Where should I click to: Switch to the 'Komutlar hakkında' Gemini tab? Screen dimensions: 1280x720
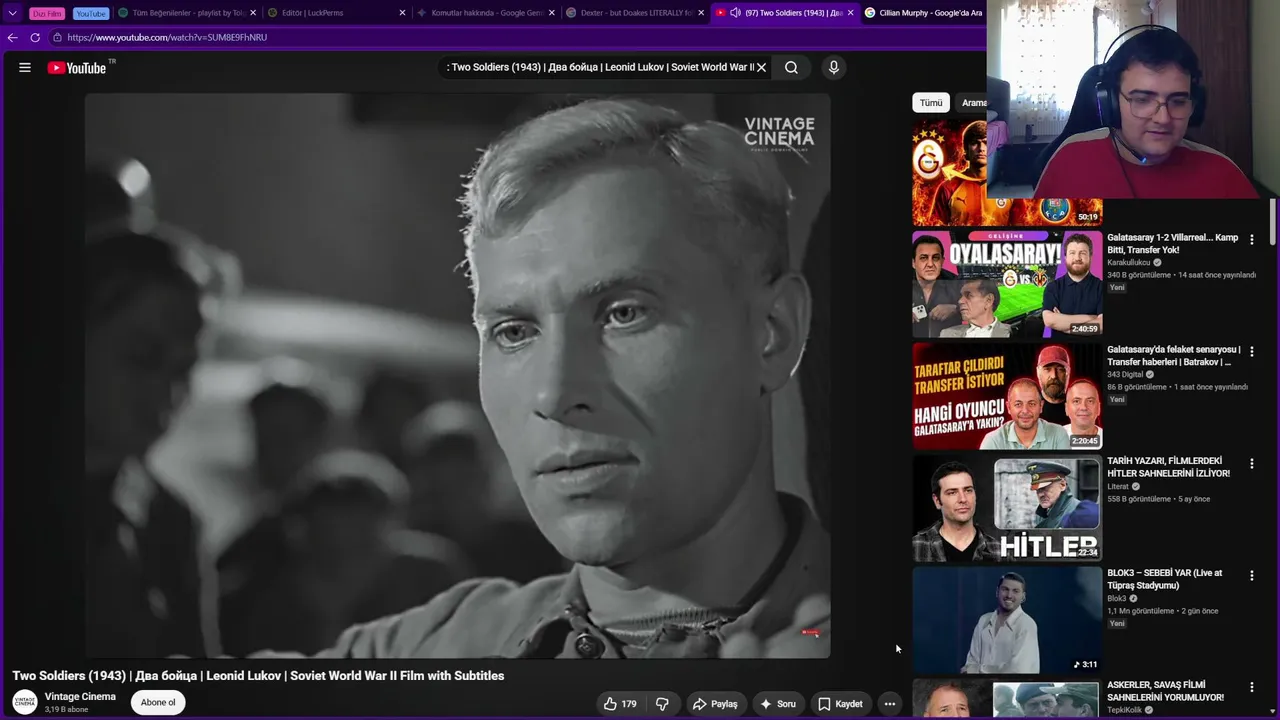click(x=485, y=13)
